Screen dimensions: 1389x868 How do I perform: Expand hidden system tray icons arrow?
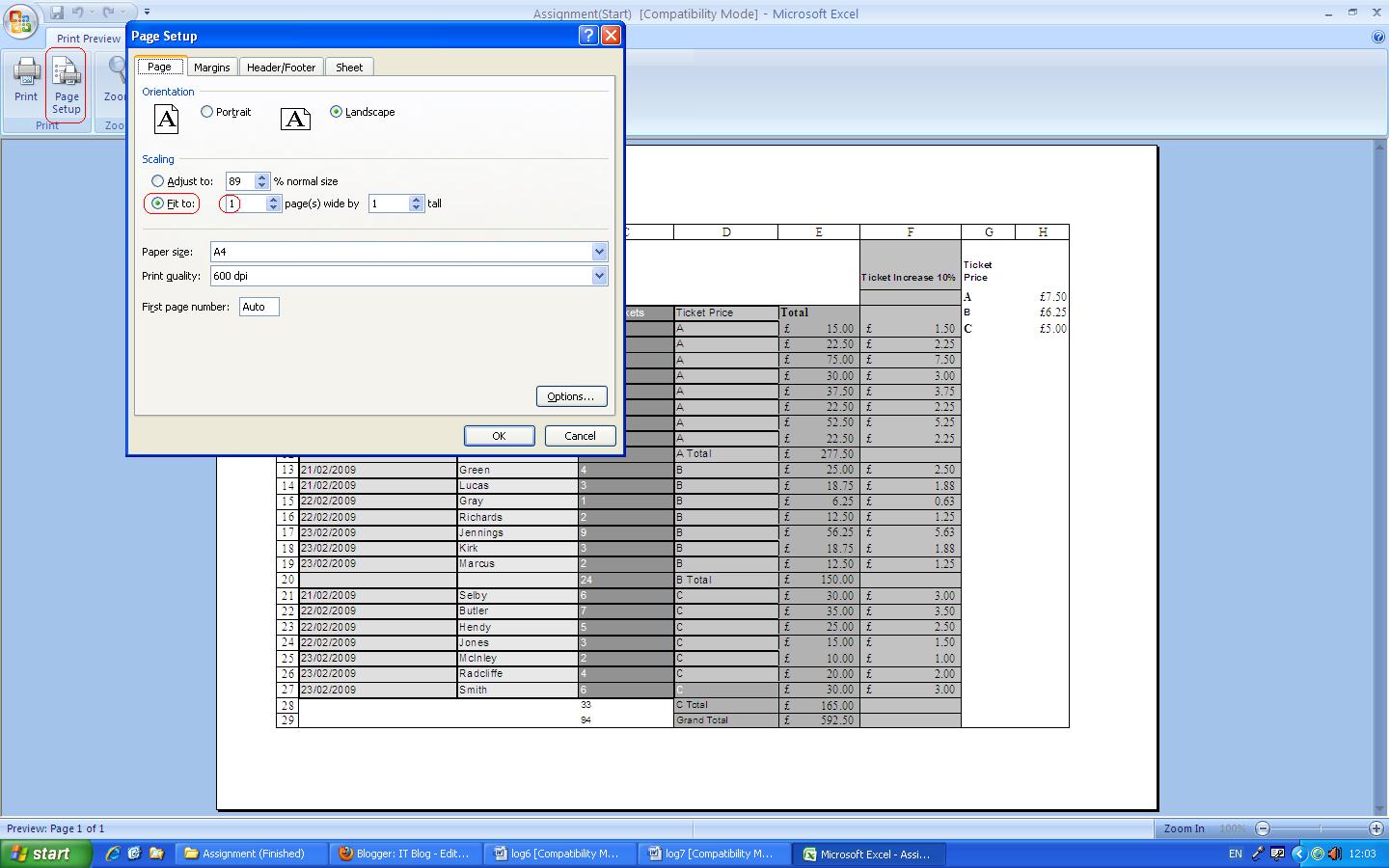pyautogui.click(x=1298, y=854)
